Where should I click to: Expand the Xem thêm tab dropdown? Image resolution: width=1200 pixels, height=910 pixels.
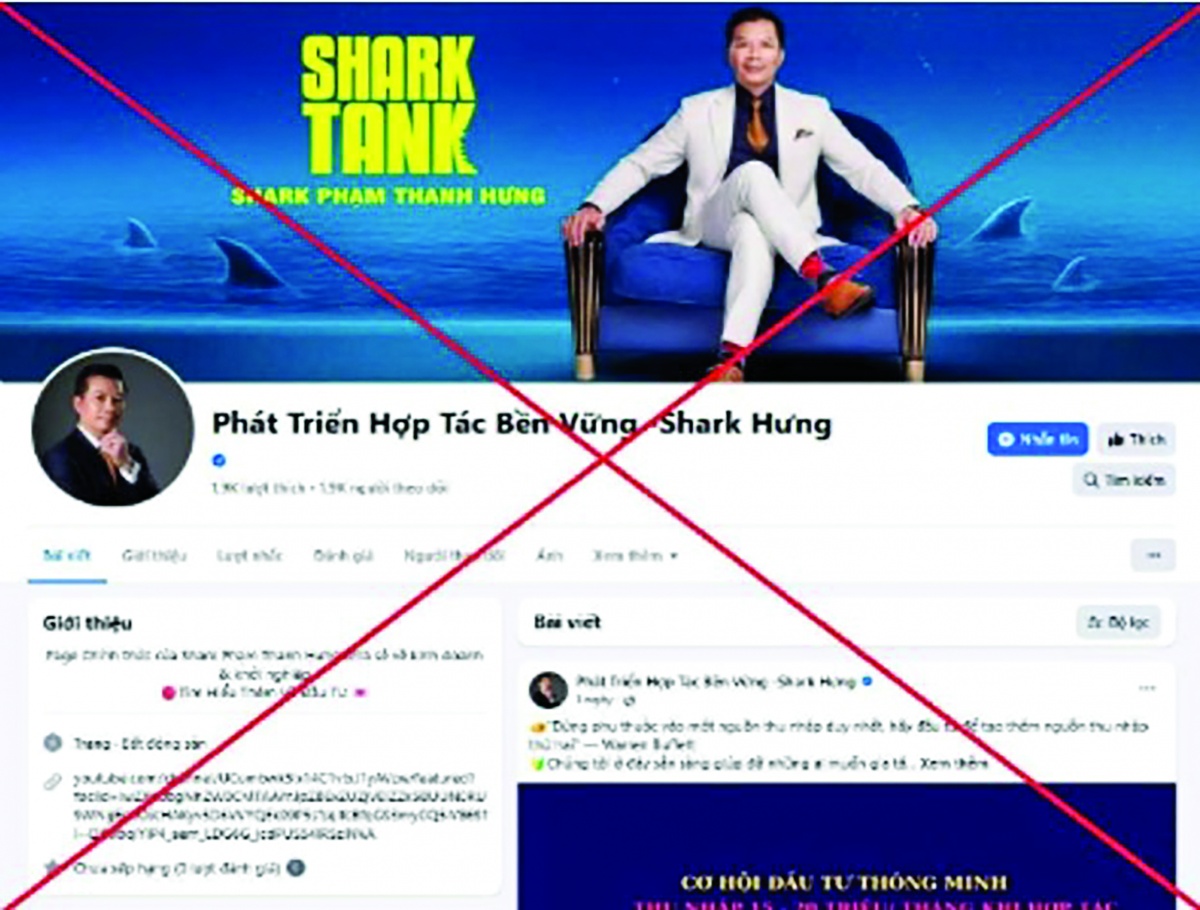[x=635, y=555]
